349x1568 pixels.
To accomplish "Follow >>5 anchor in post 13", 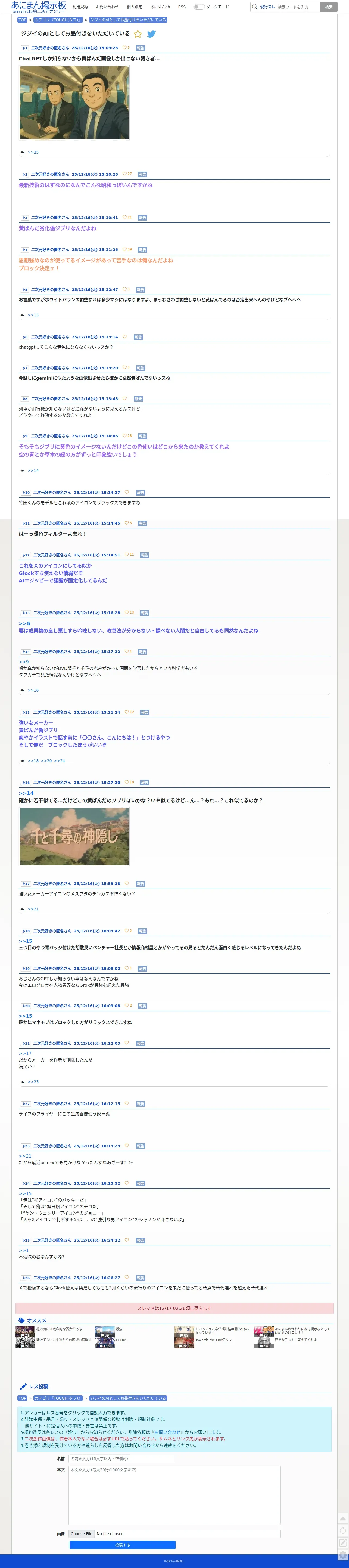I will pyautogui.click(x=24, y=623).
